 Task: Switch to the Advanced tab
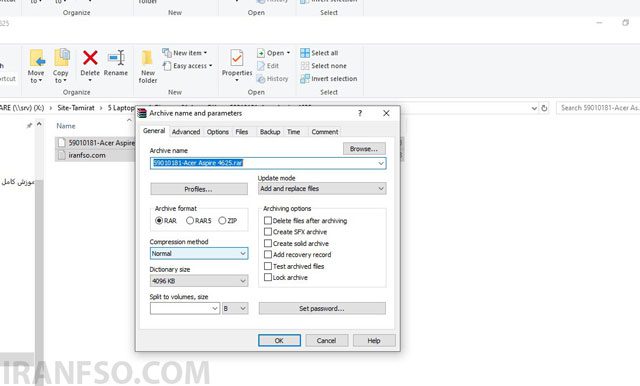(186, 132)
